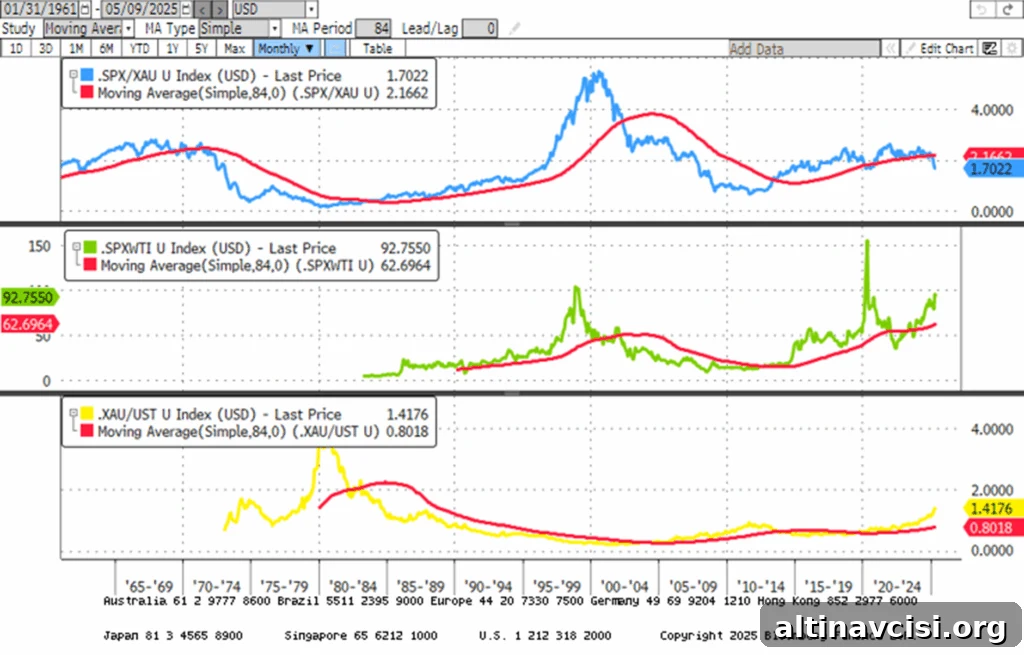This screenshot has height=655, width=1024.
Task: Click red swatch for .SPX/XAU moving average
Action: 87,92
